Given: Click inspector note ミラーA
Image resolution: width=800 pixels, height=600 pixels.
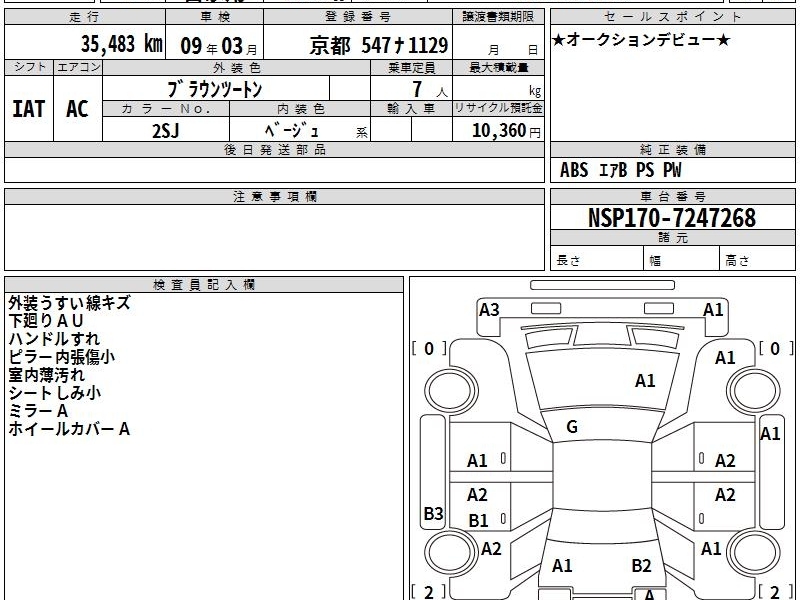Looking at the screenshot, I should [38, 411].
